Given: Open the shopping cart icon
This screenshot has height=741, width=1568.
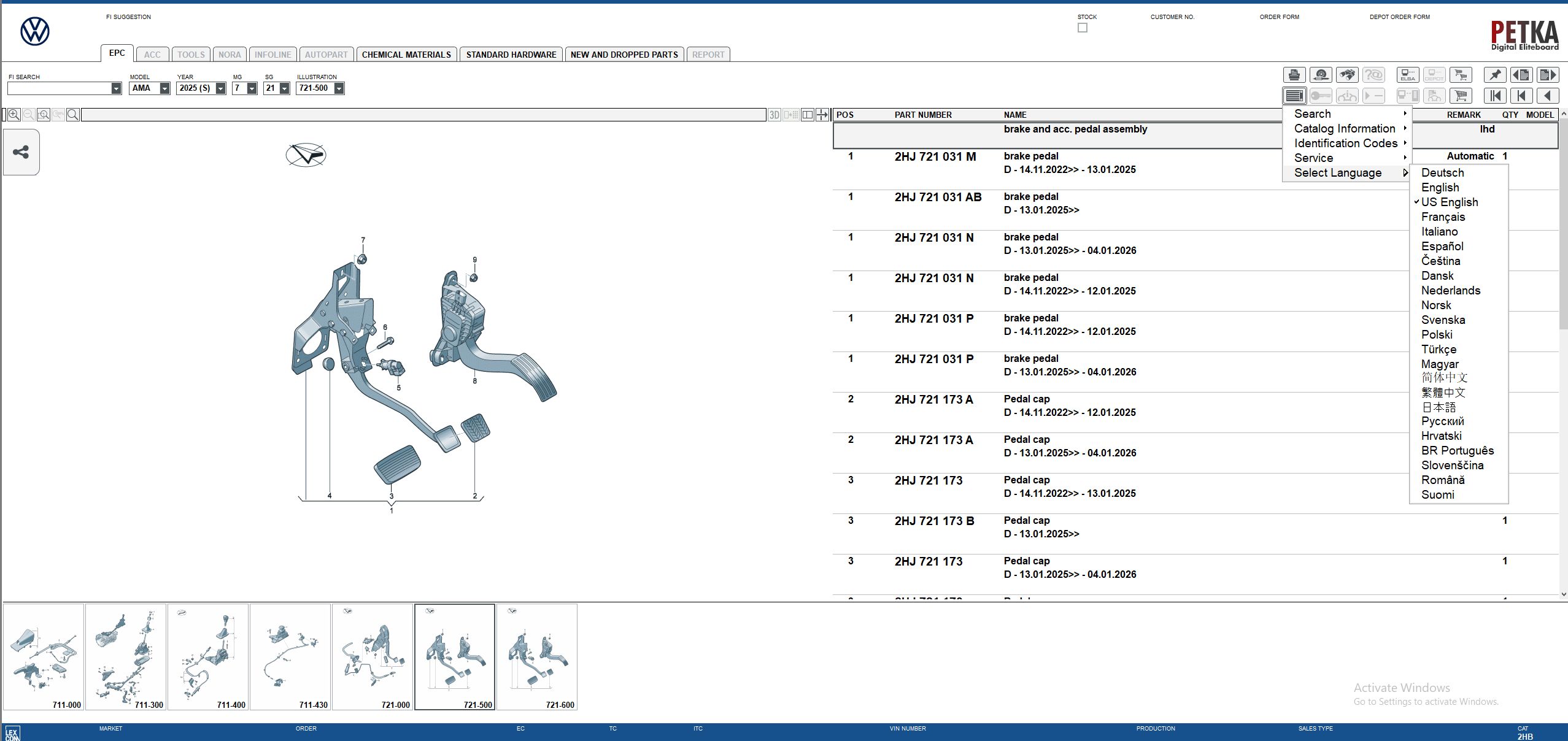Looking at the screenshot, I should [1461, 96].
